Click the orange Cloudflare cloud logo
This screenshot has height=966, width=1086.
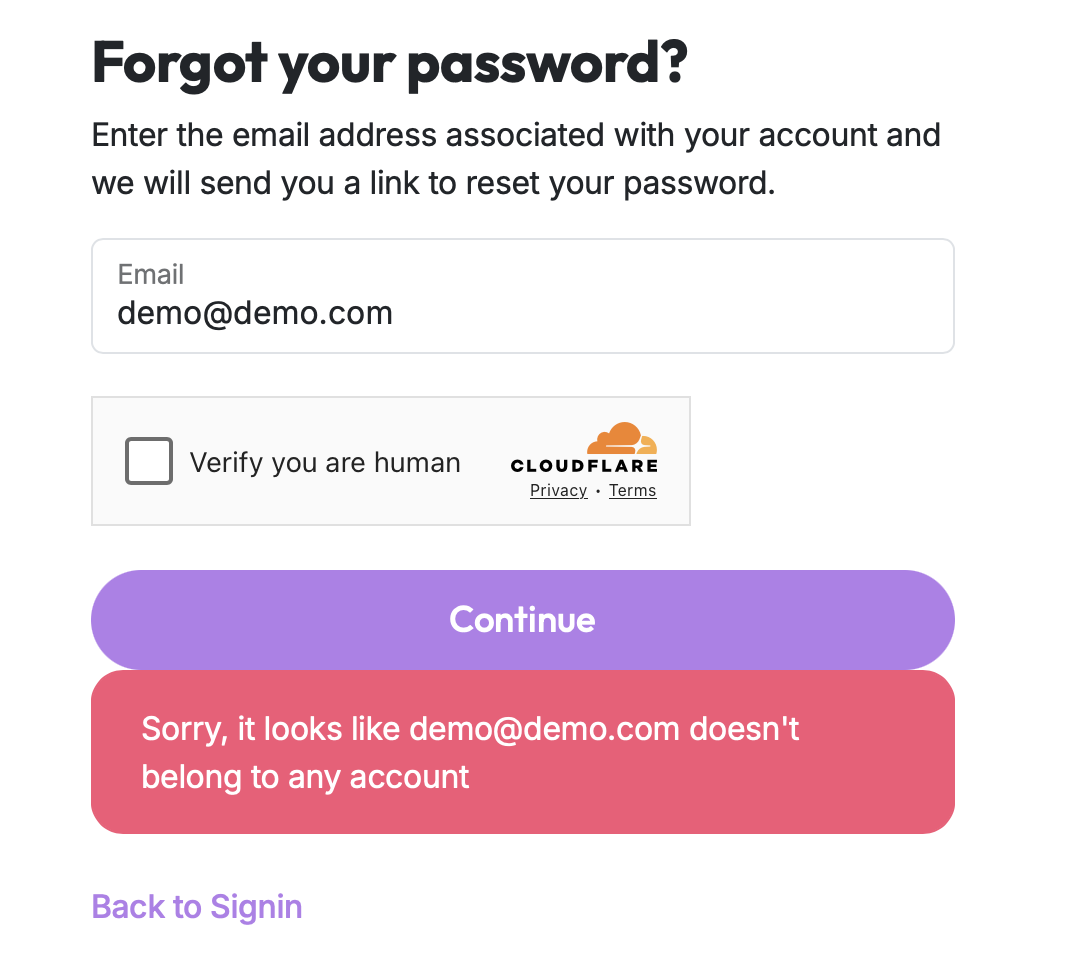coord(622,438)
